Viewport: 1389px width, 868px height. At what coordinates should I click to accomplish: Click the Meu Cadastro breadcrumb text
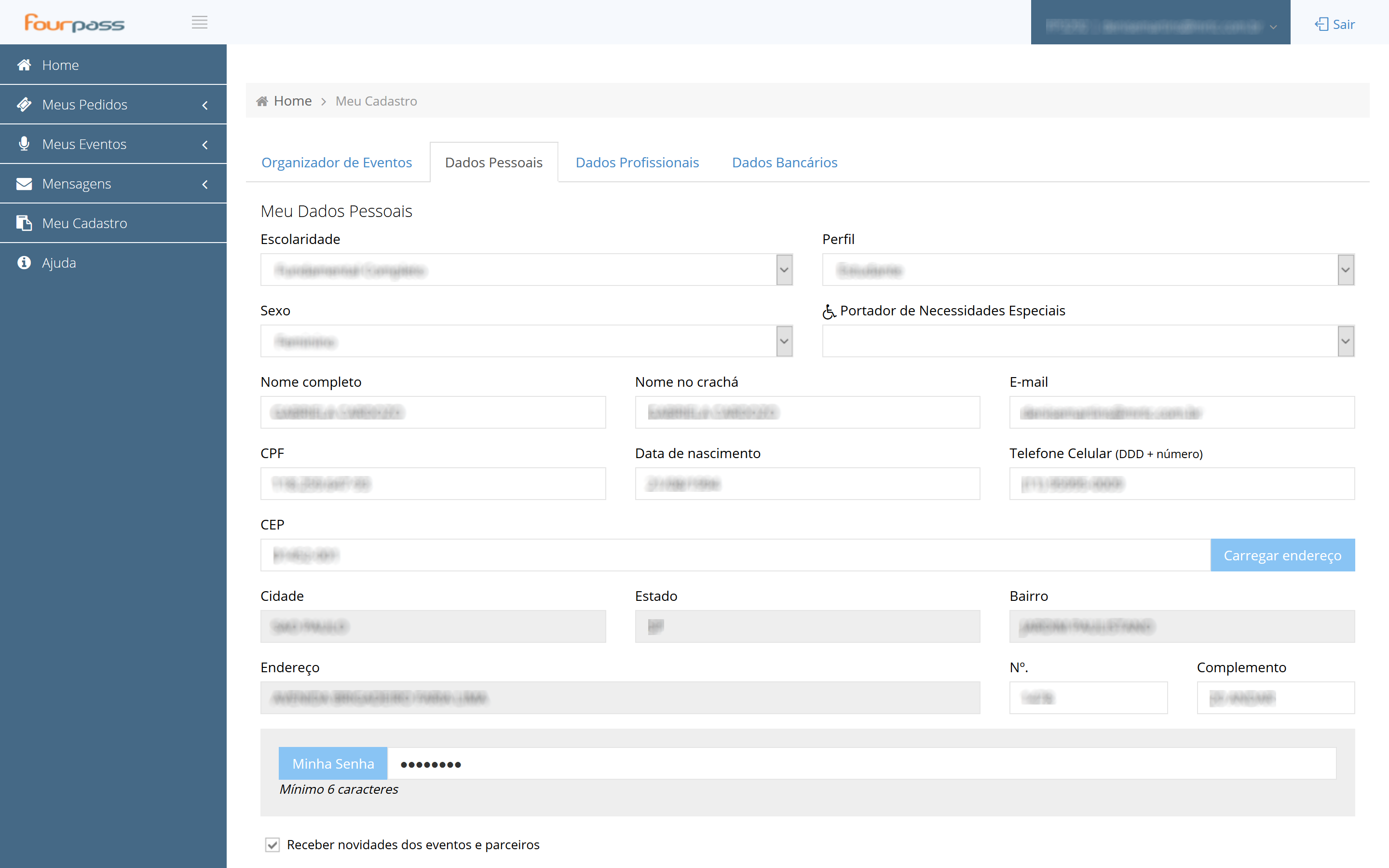pyautogui.click(x=376, y=101)
